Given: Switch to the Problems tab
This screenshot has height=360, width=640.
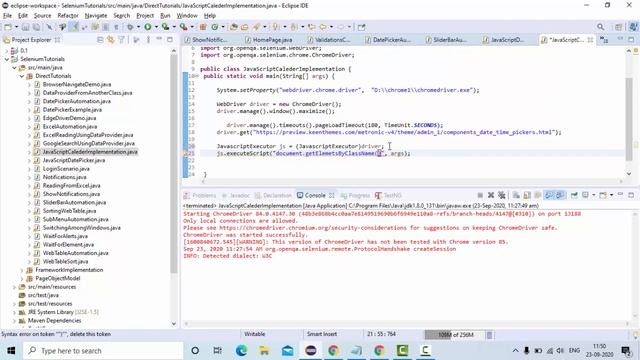Looking at the screenshot, I should point(200,196).
